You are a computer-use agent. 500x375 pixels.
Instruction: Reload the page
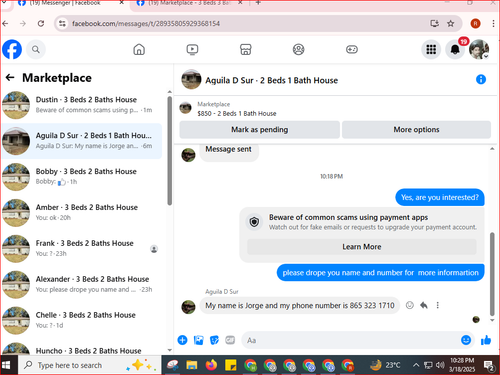point(41,23)
